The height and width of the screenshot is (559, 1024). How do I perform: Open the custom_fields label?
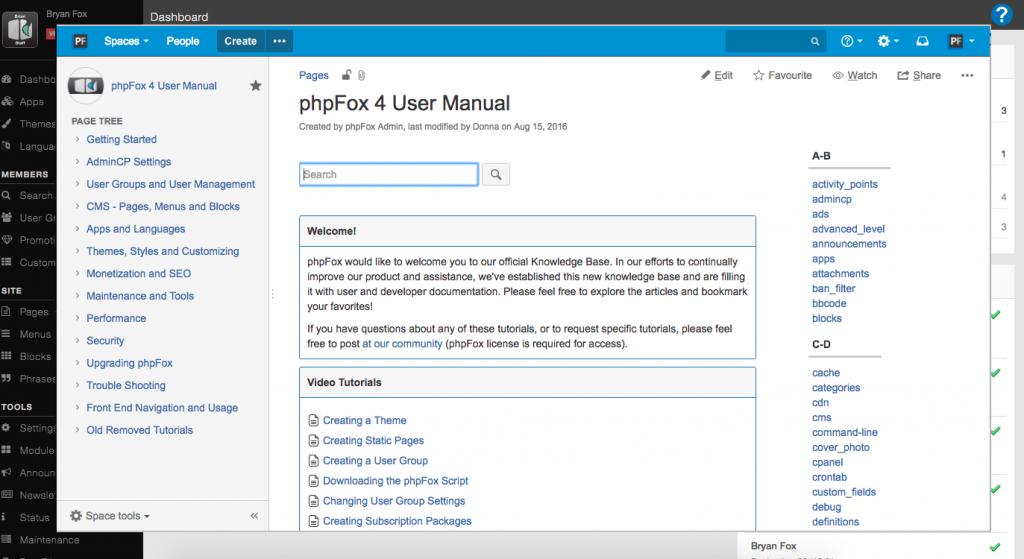[x=844, y=492]
